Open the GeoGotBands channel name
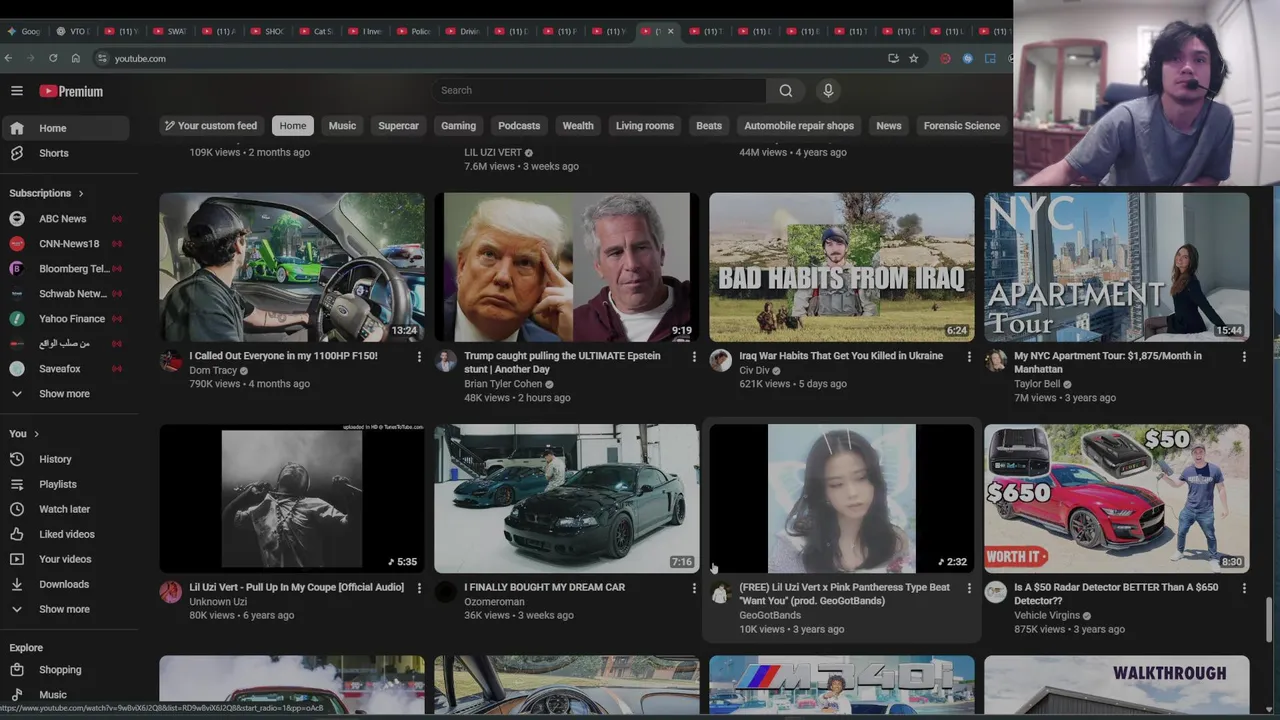The width and height of the screenshot is (1280, 720). (x=770, y=616)
